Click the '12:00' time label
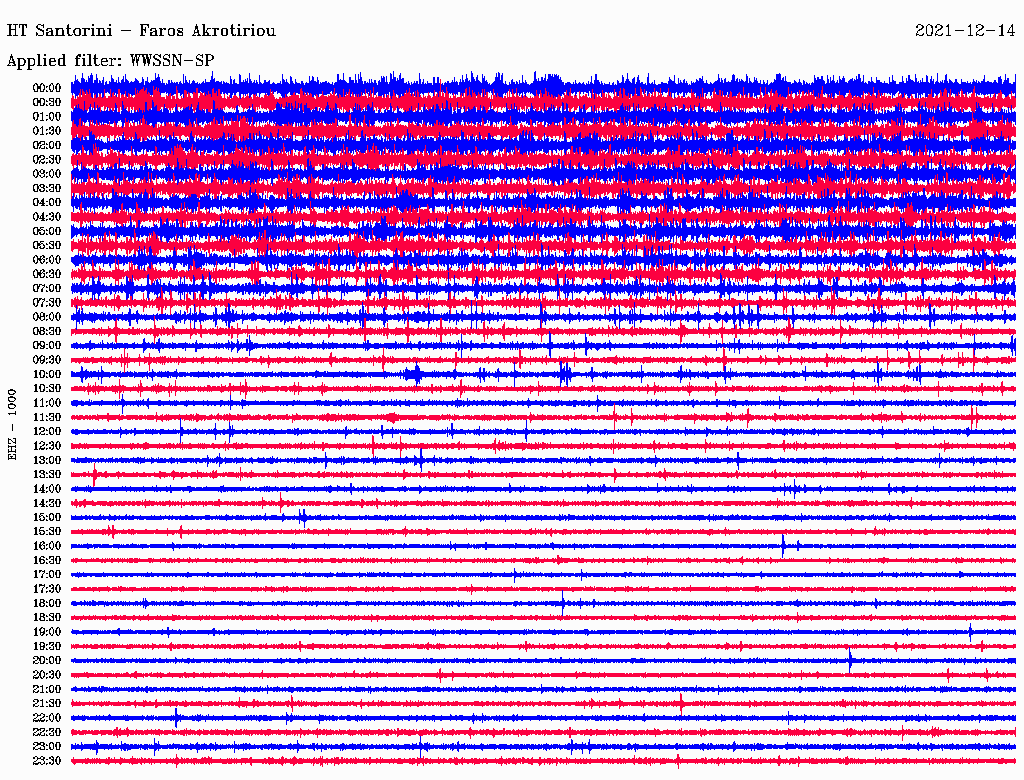Image resolution: width=1024 pixels, height=780 pixels. click(x=47, y=431)
